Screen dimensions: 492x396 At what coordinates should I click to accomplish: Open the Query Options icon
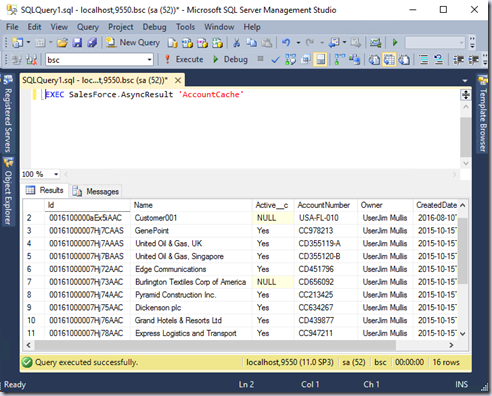305,60
